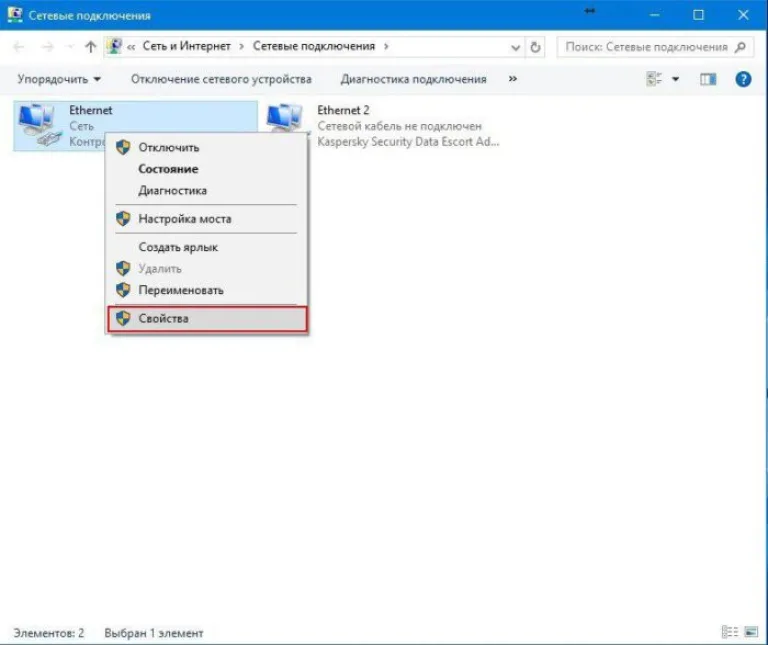
Task: Select Настройка моста menu entry
Action: [x=206, y=219]
